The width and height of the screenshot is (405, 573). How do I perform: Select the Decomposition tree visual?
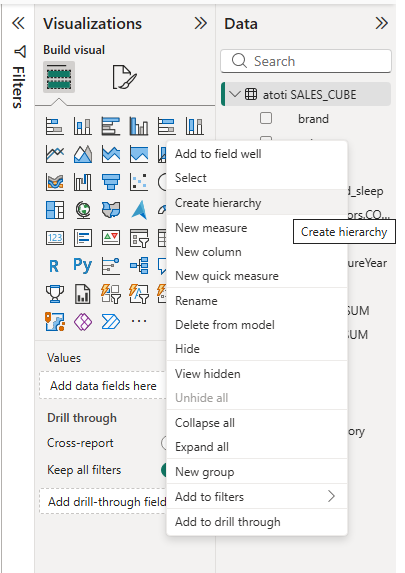click(139, 266)
